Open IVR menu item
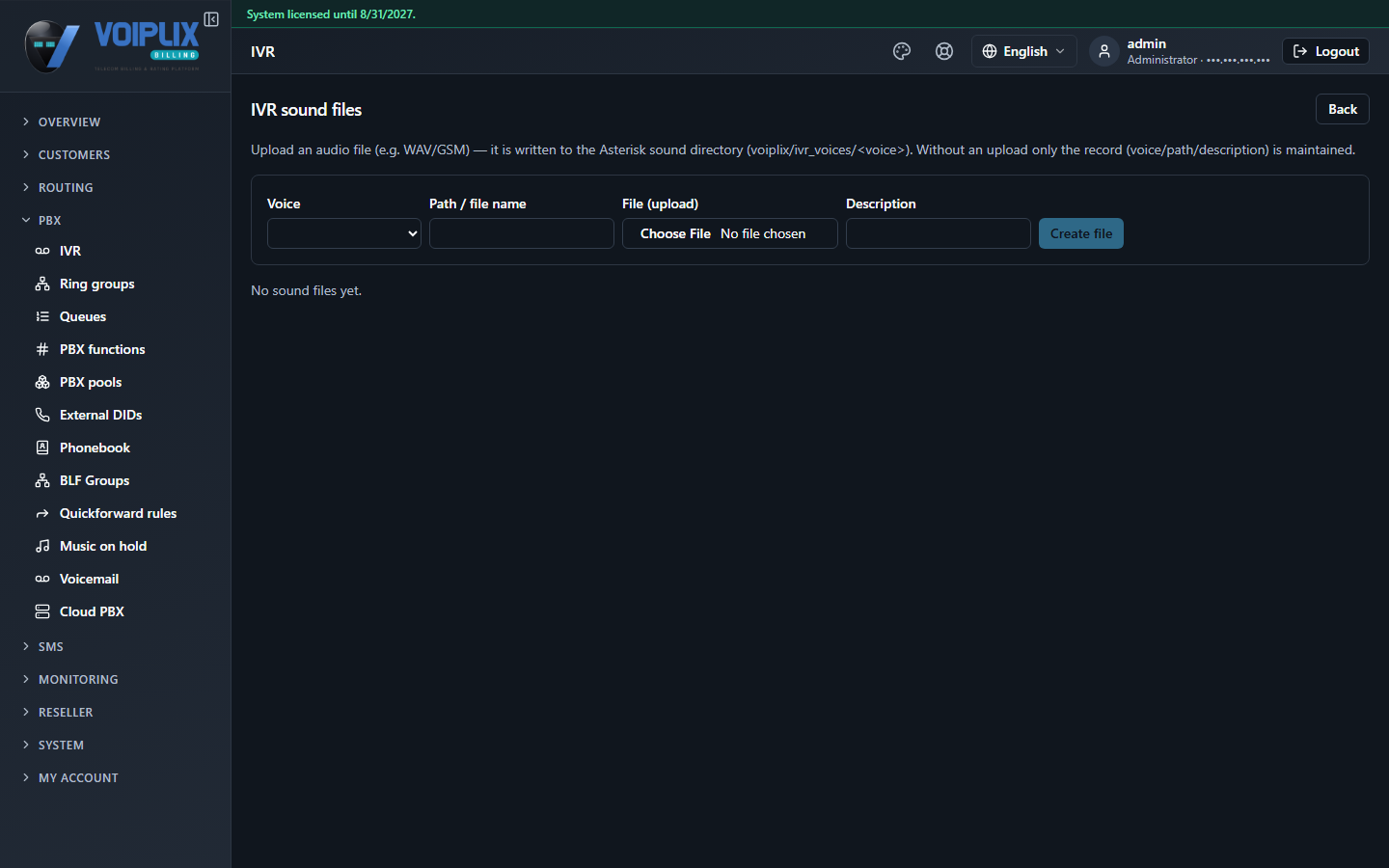This screenshot has width=1389, height=868. tap(122, 251)
